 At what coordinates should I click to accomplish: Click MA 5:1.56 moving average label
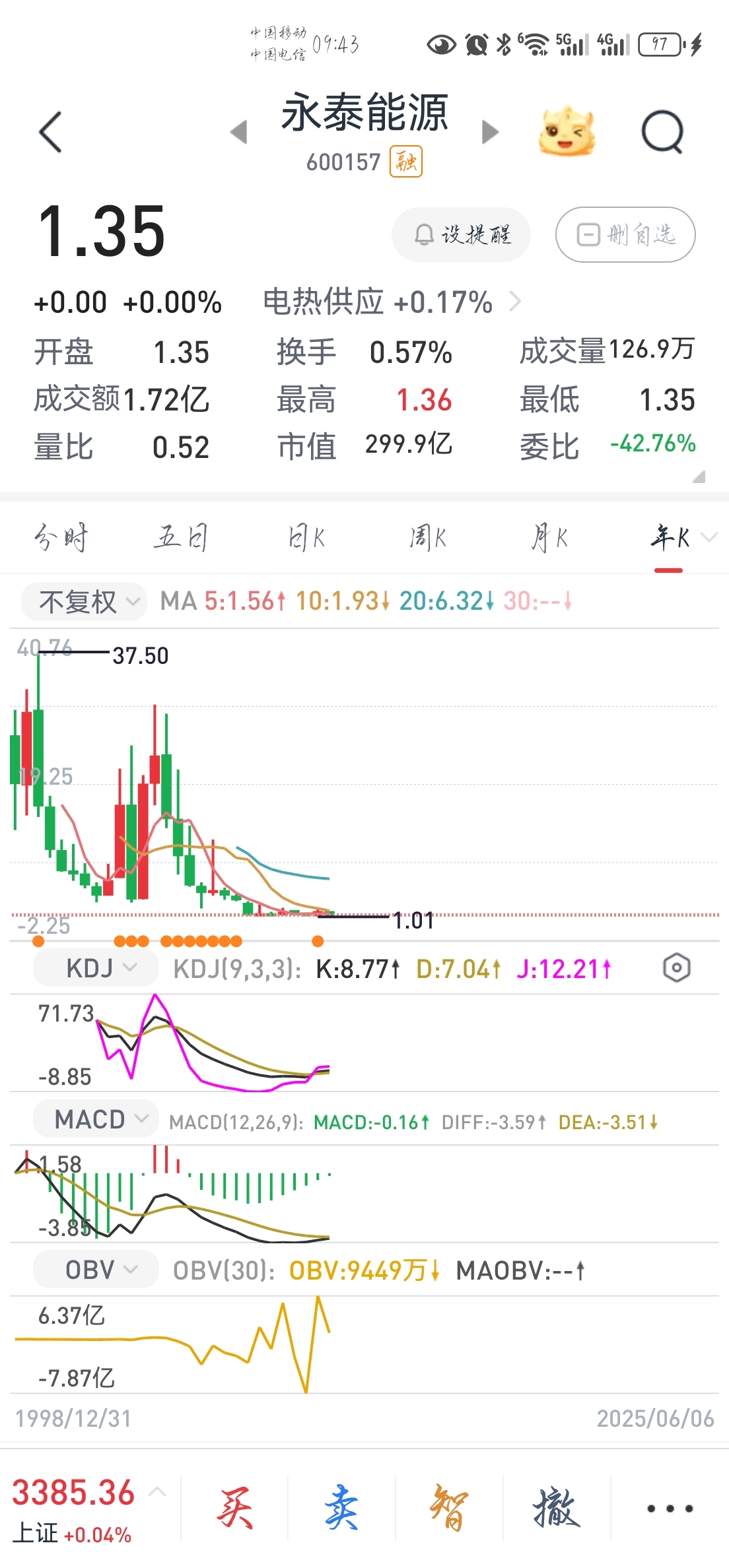coord(245,601)
